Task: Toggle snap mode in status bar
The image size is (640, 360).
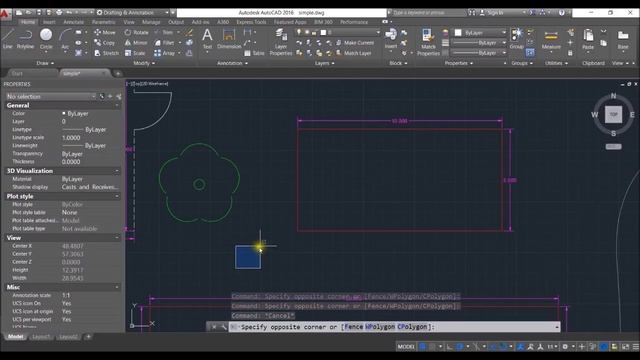Action: point(432,347)
